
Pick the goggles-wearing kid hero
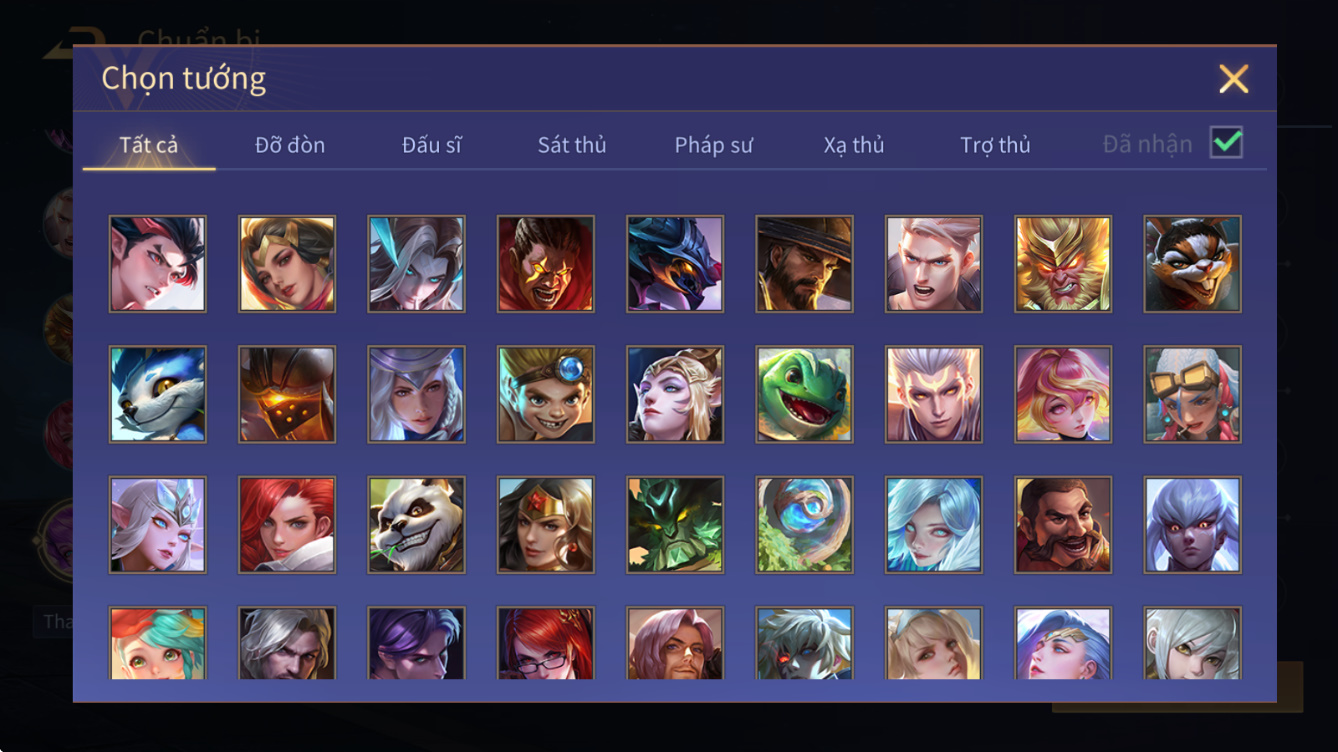point(546,394)
